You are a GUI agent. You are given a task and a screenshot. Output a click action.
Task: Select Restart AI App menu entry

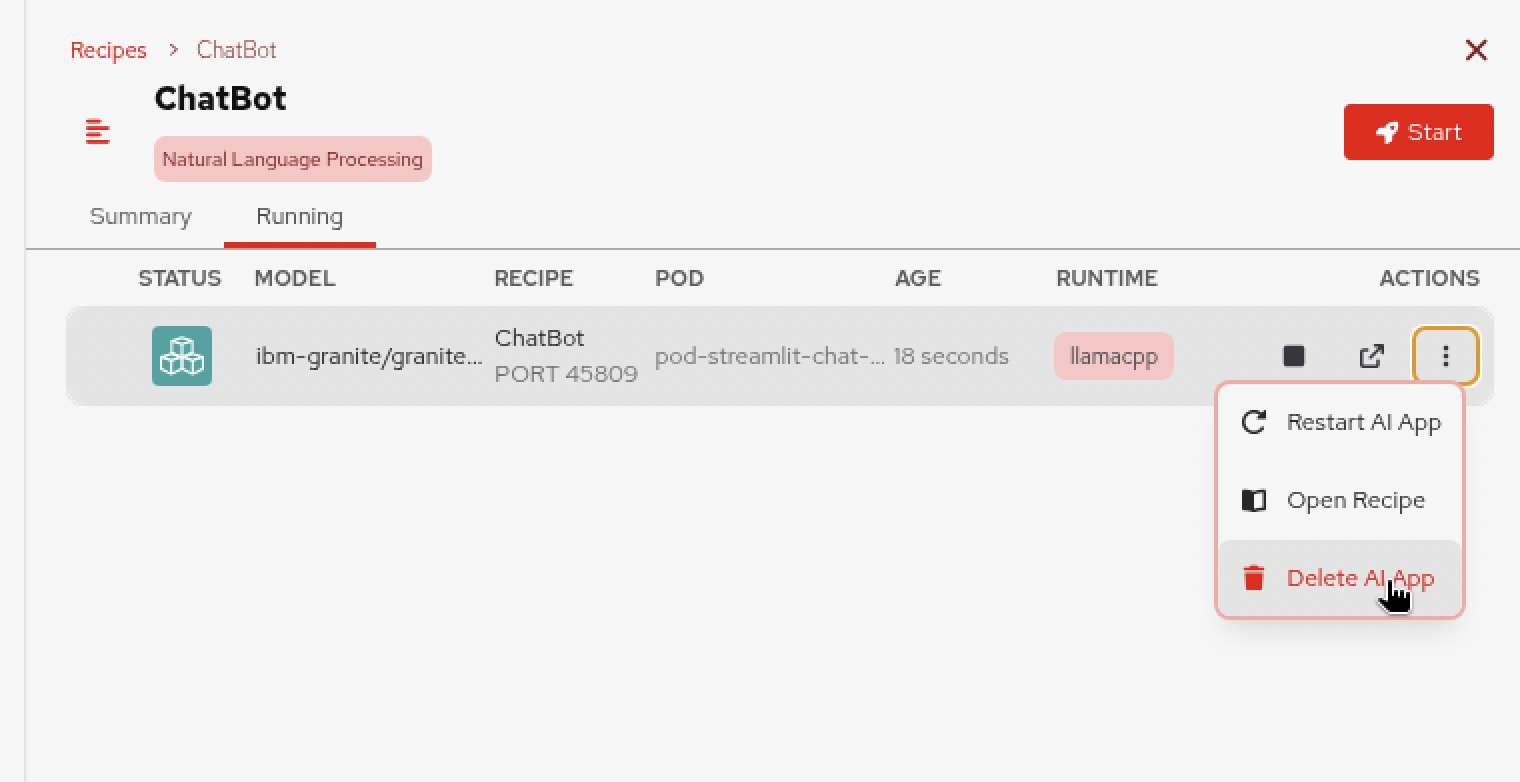click(x=1363, y=422)
